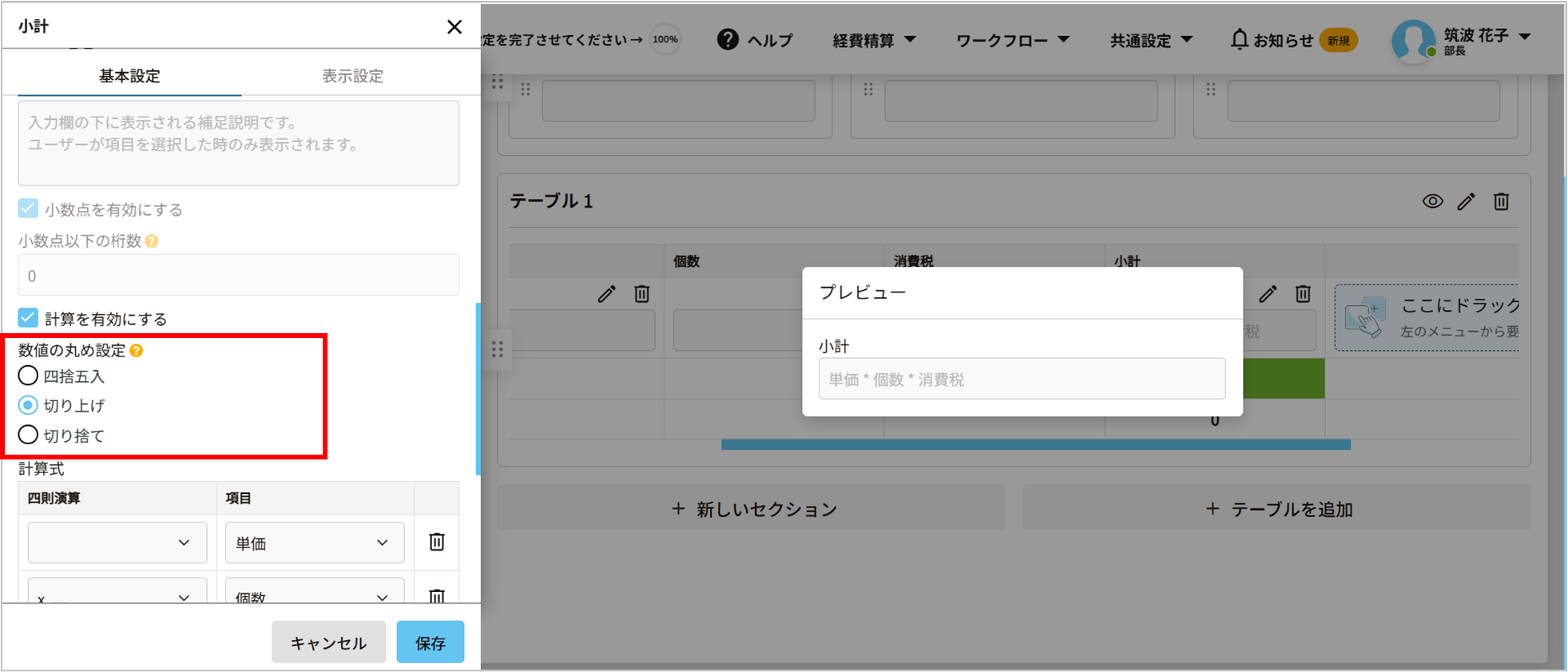Click user avatar of 筑波 花子

1412,40
